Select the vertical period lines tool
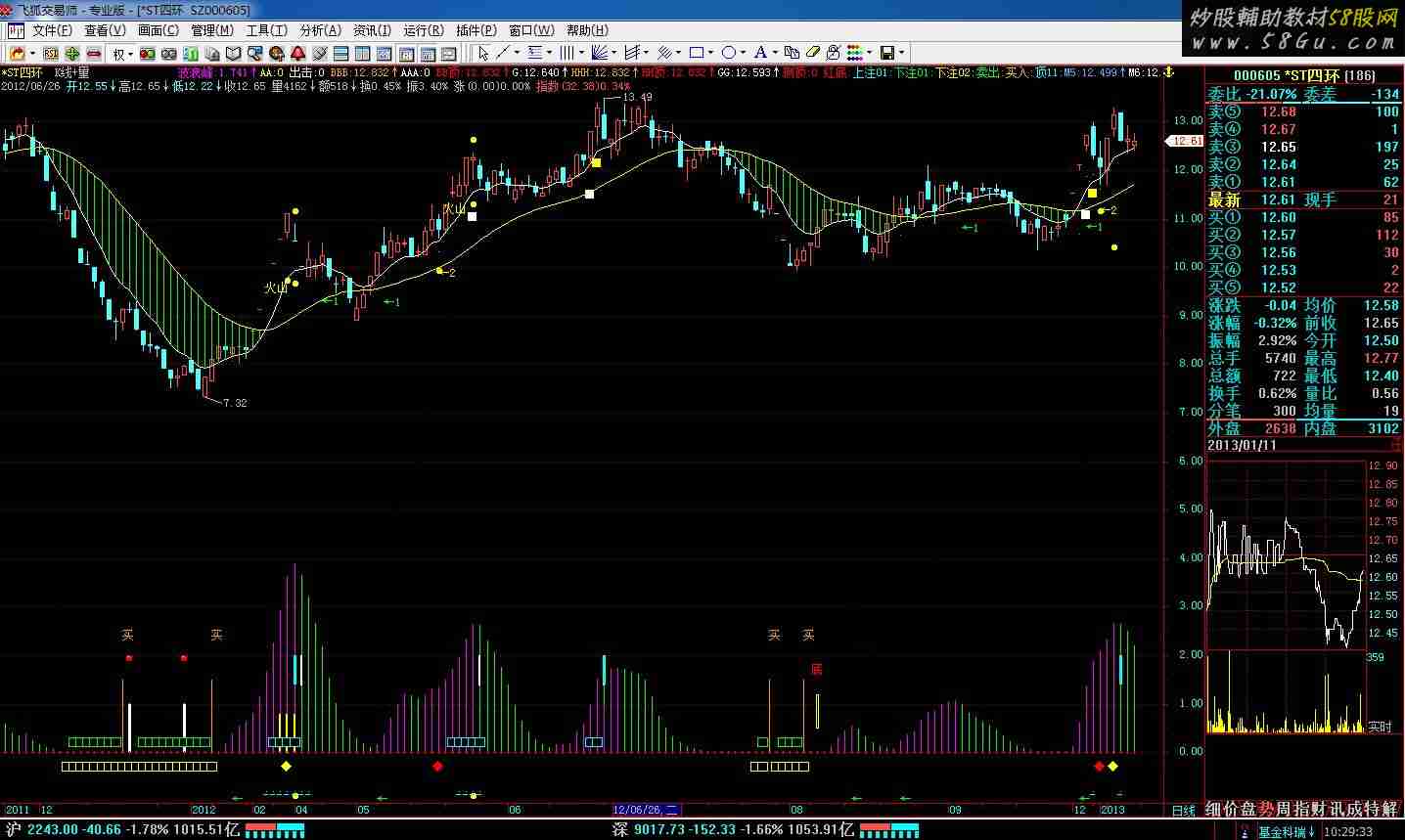The height and width of the screenshot is (840, 1405). 567,53
